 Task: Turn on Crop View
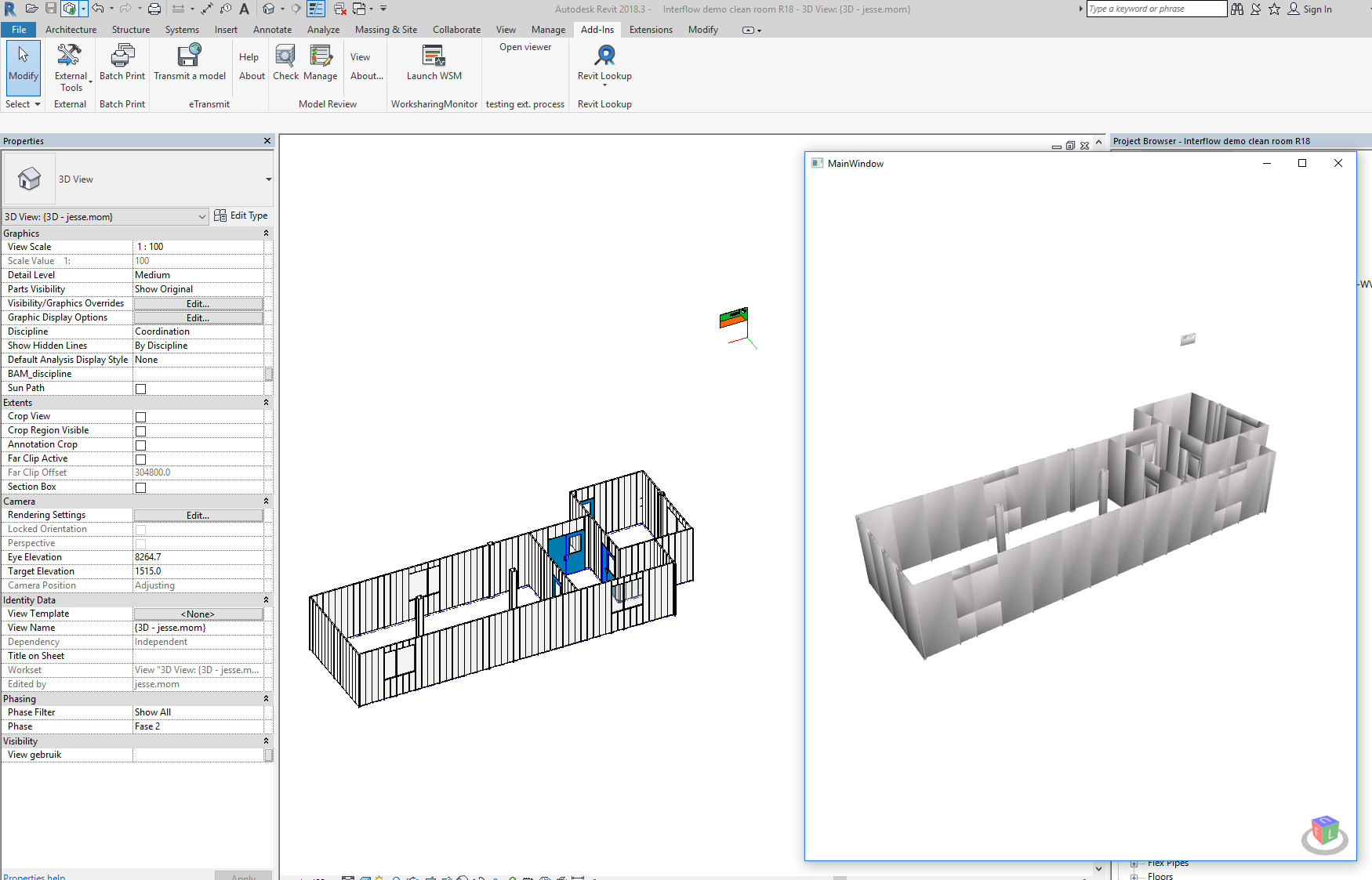pyautogui.click(x=140, y=416)
